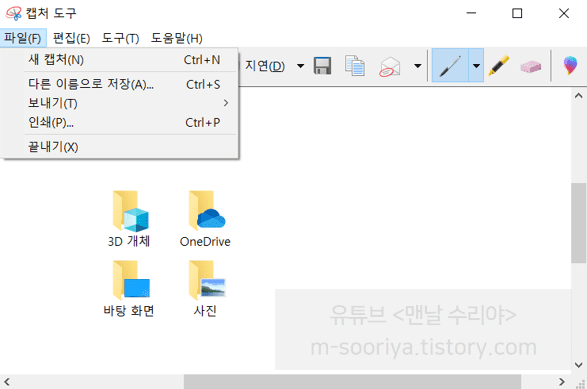Screen dimensions: 587x389
Task: Open the 도움말(H) menu
Action: [x=177, y=38]
